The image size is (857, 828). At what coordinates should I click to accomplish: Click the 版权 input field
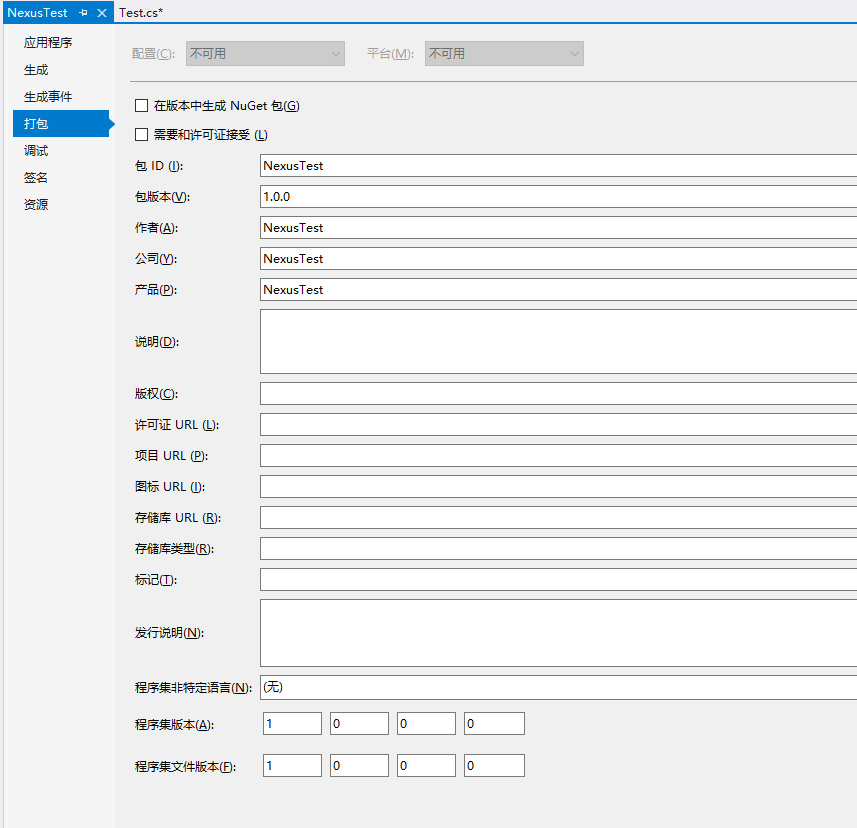(x=559, y=394)
